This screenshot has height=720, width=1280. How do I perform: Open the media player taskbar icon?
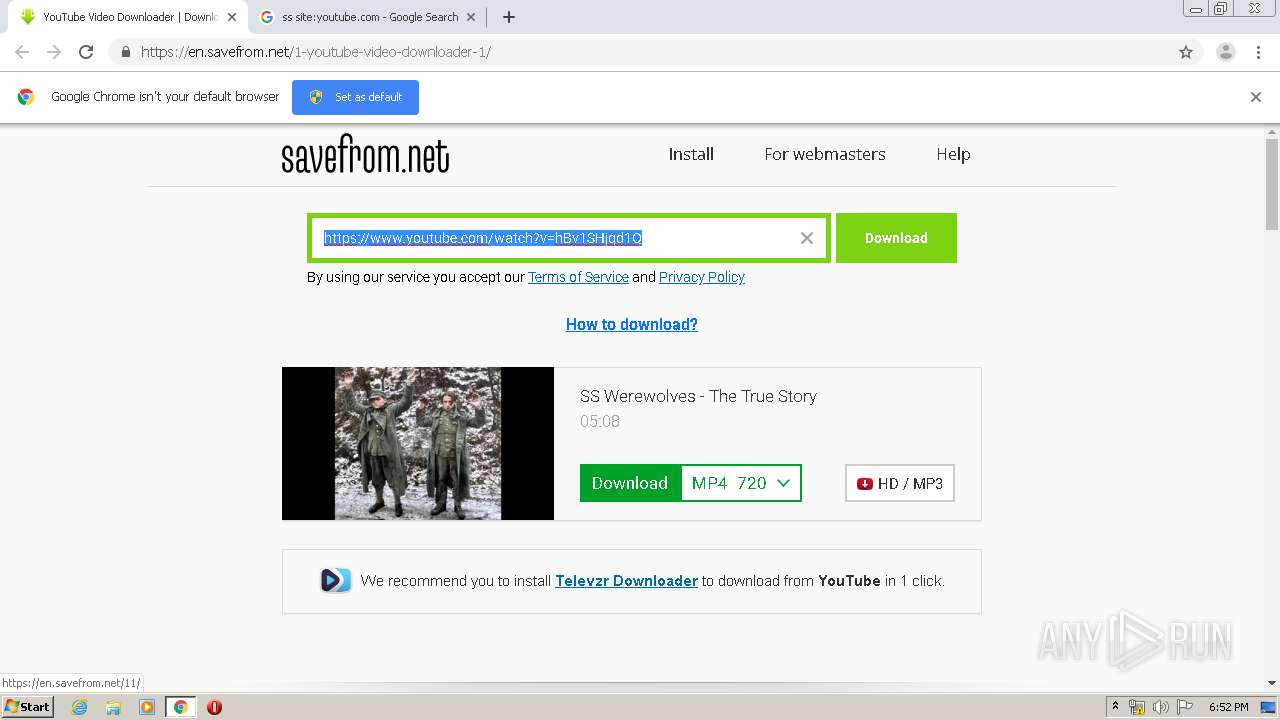pos(147,707)
